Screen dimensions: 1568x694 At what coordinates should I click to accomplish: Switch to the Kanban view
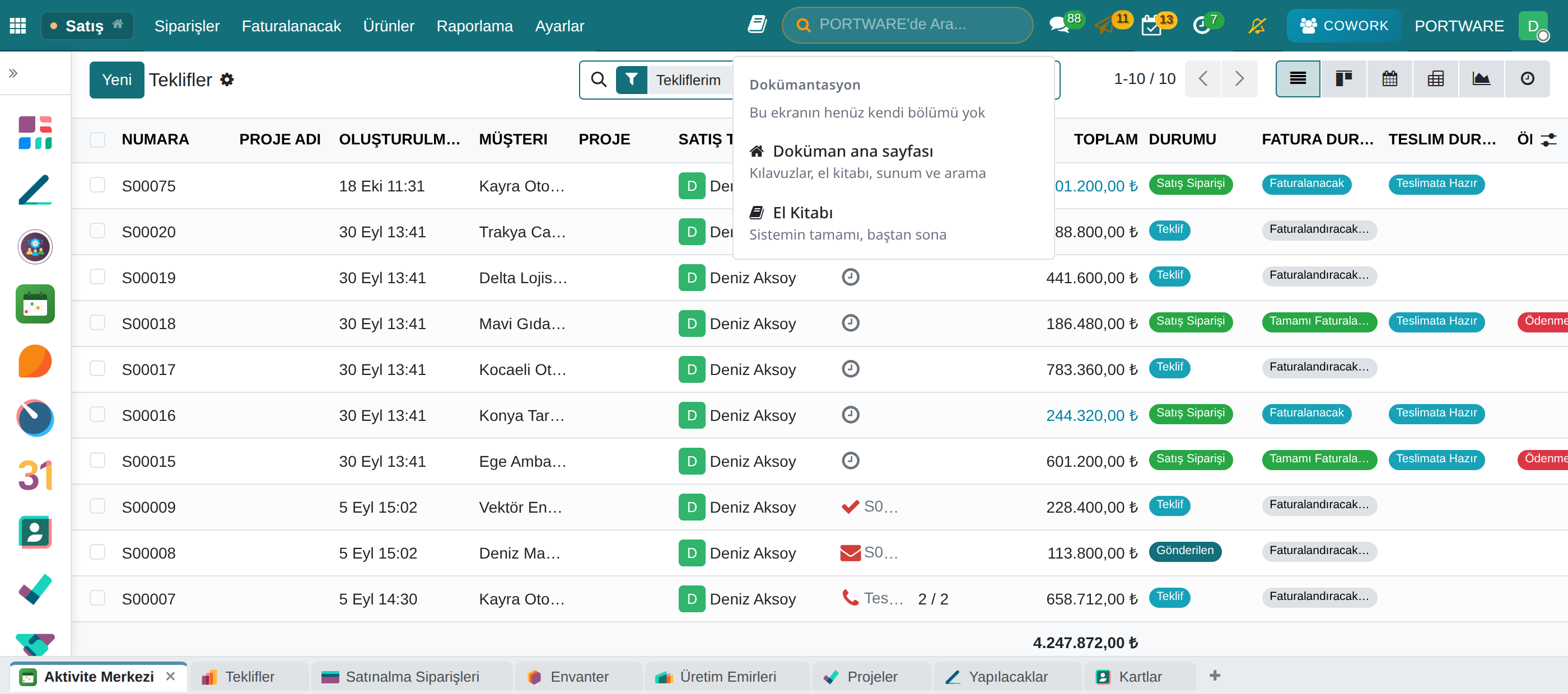tap(1343, 79)
